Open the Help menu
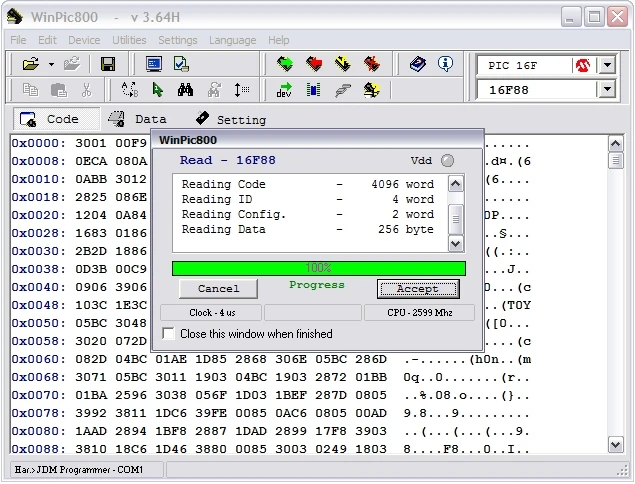635x484 pixels. 279,40
